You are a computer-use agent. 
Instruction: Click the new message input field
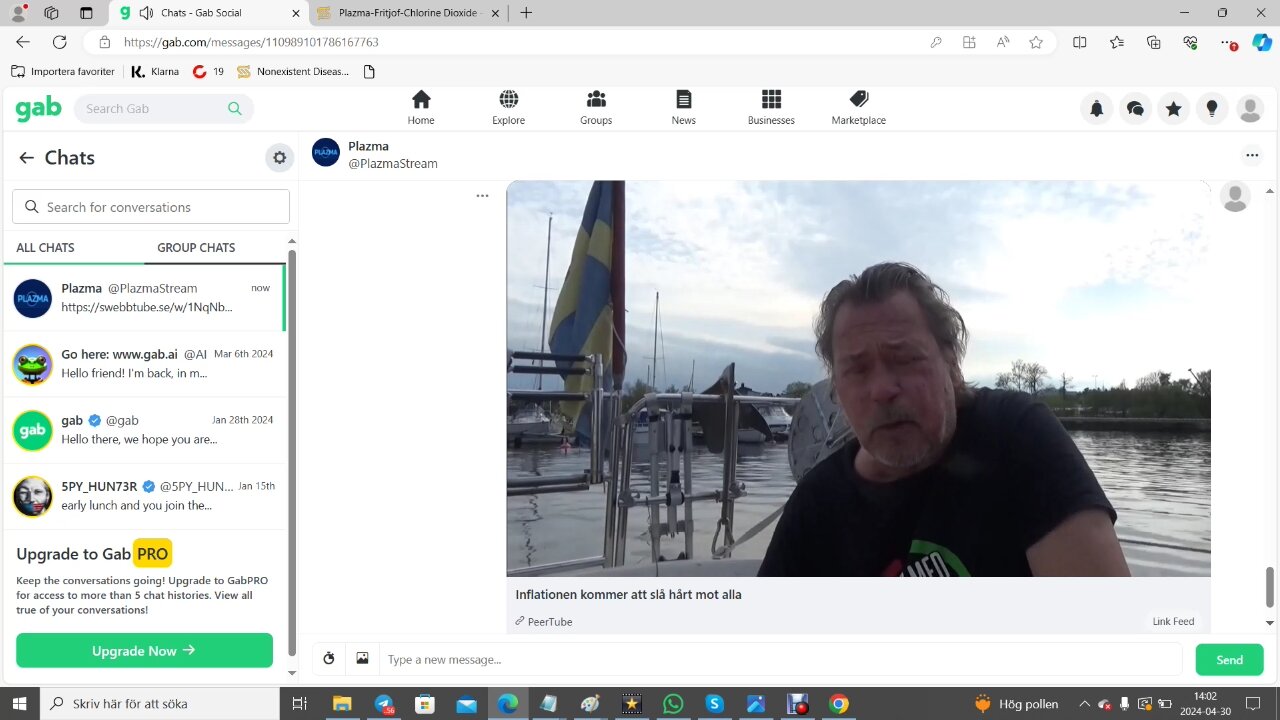pos(780,659)
